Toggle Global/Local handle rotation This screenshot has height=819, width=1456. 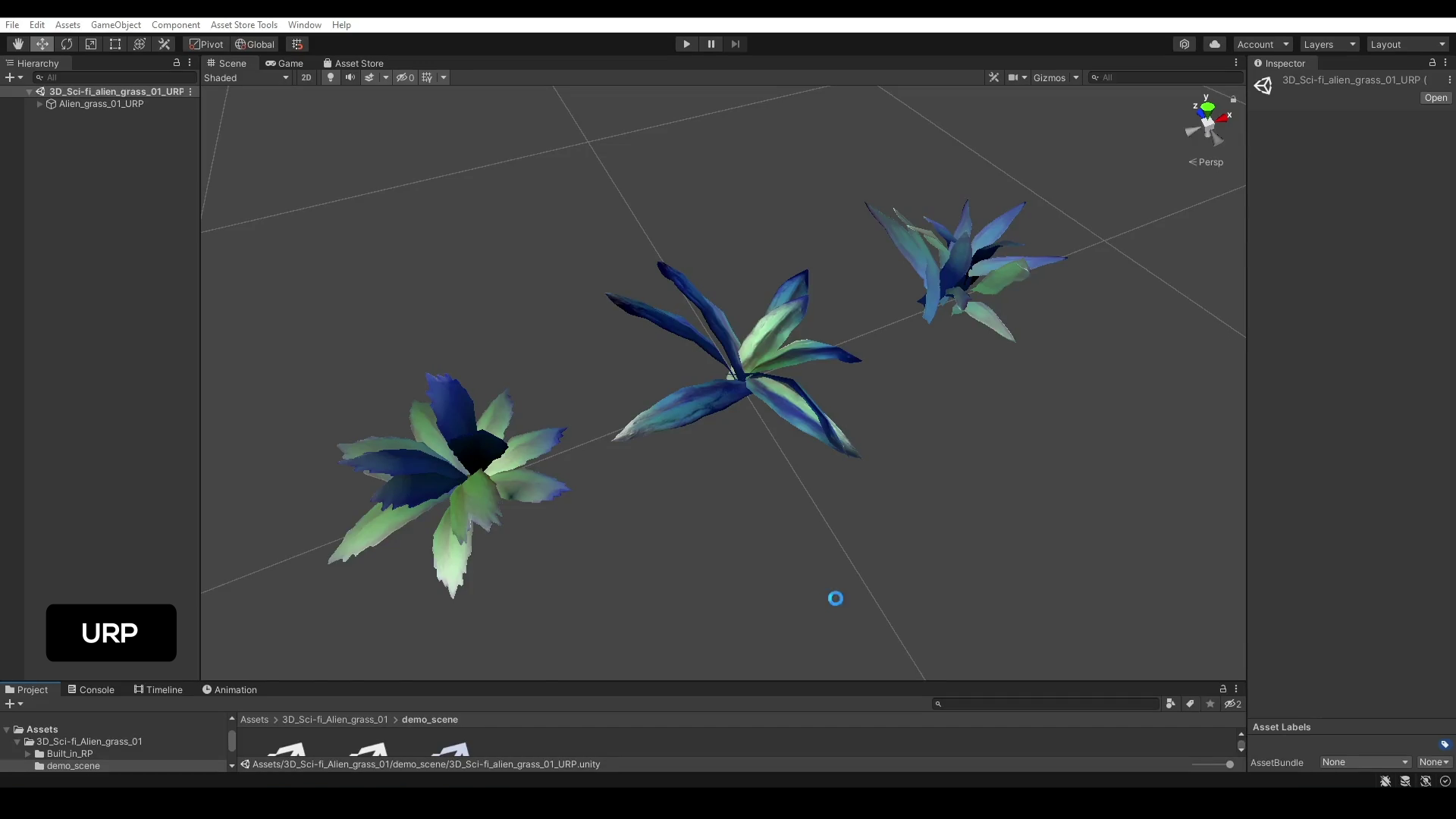[255, 44]
